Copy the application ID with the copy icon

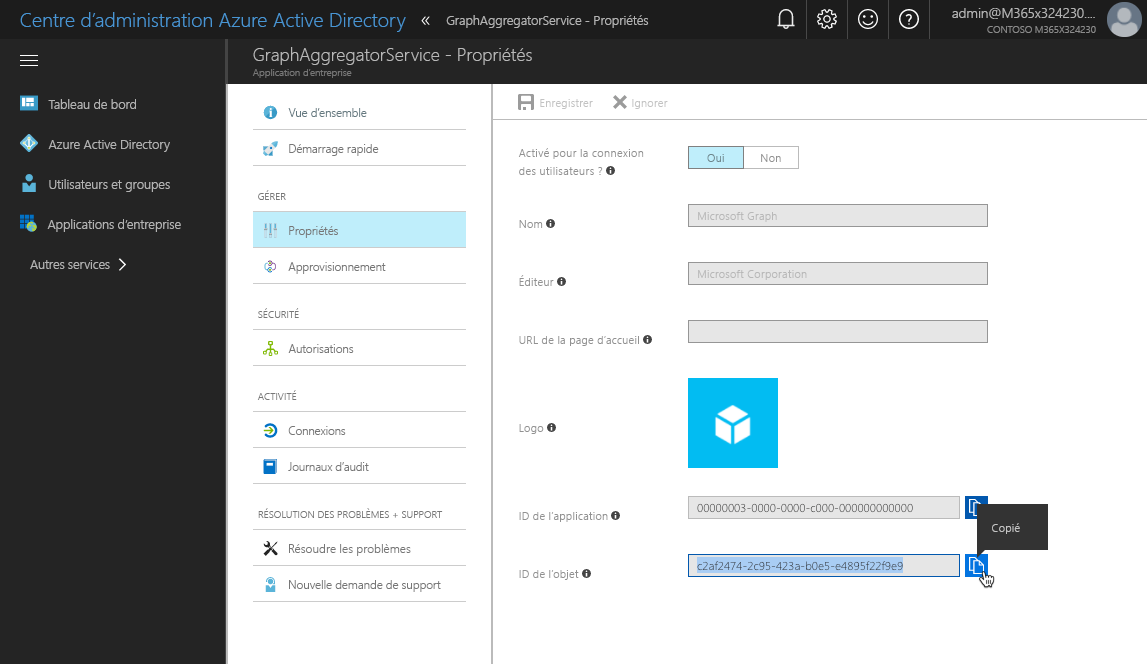[974, 507]
